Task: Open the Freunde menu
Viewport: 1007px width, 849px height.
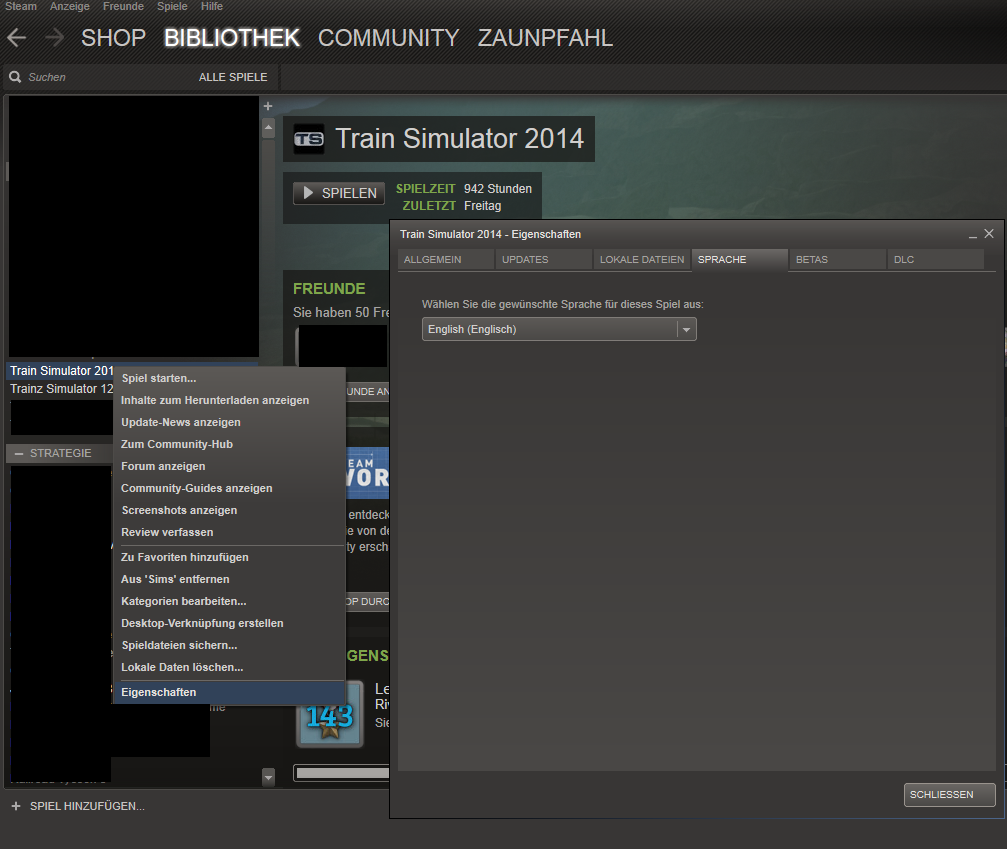Action: pos(123,6)
